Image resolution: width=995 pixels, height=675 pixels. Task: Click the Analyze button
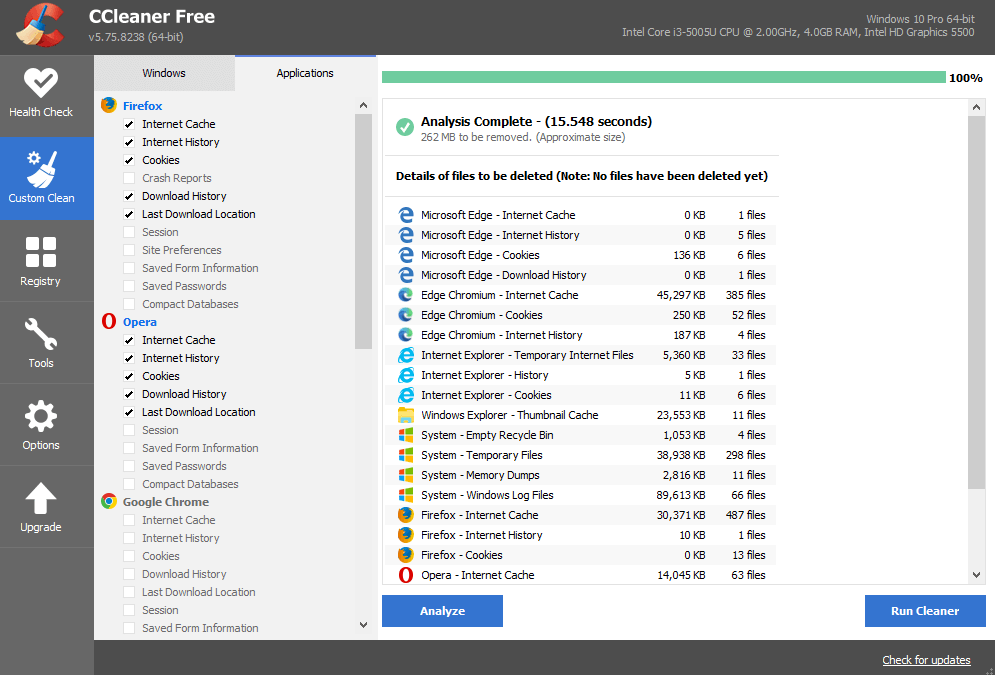coord(442,611)
